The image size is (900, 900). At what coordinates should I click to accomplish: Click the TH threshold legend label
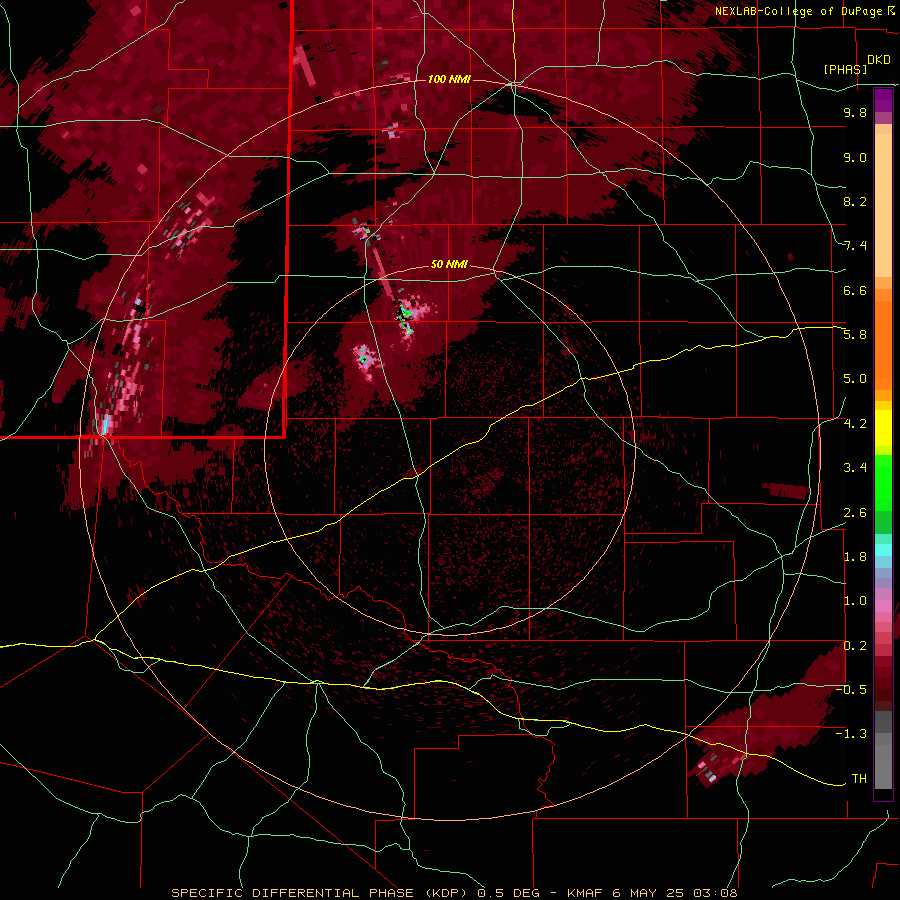859,779
